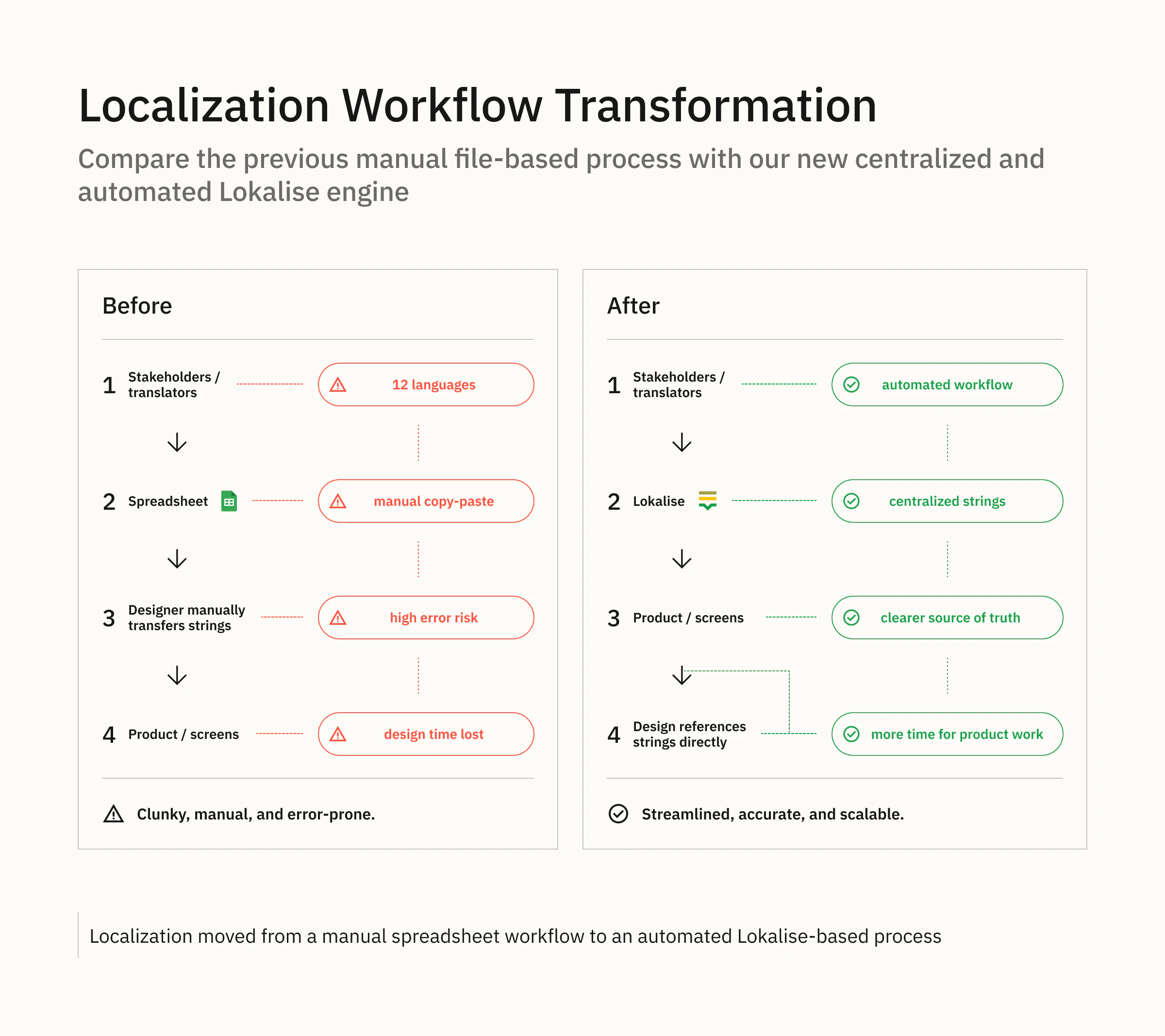Click Product / screens in Before panel

click(183, 734)
